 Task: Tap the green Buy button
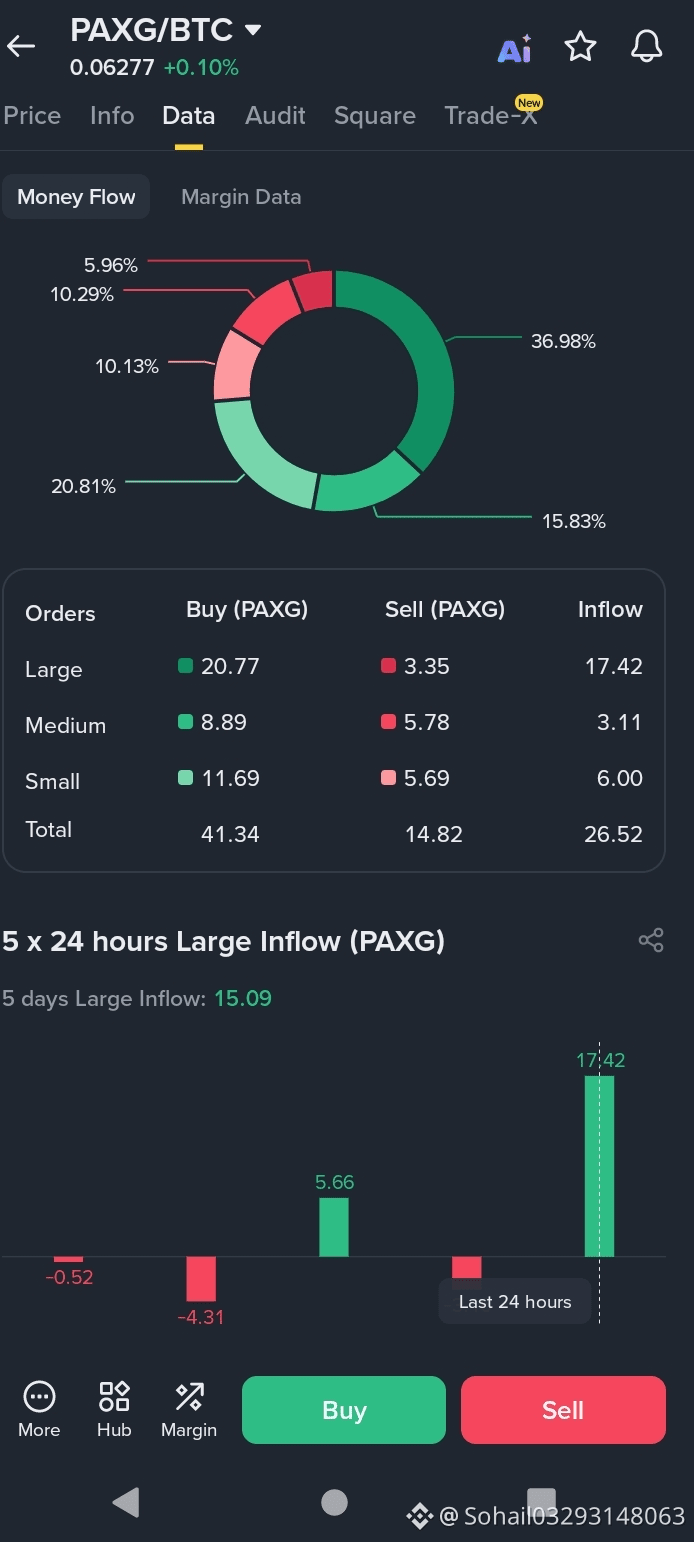click(x=344, y=1410)
